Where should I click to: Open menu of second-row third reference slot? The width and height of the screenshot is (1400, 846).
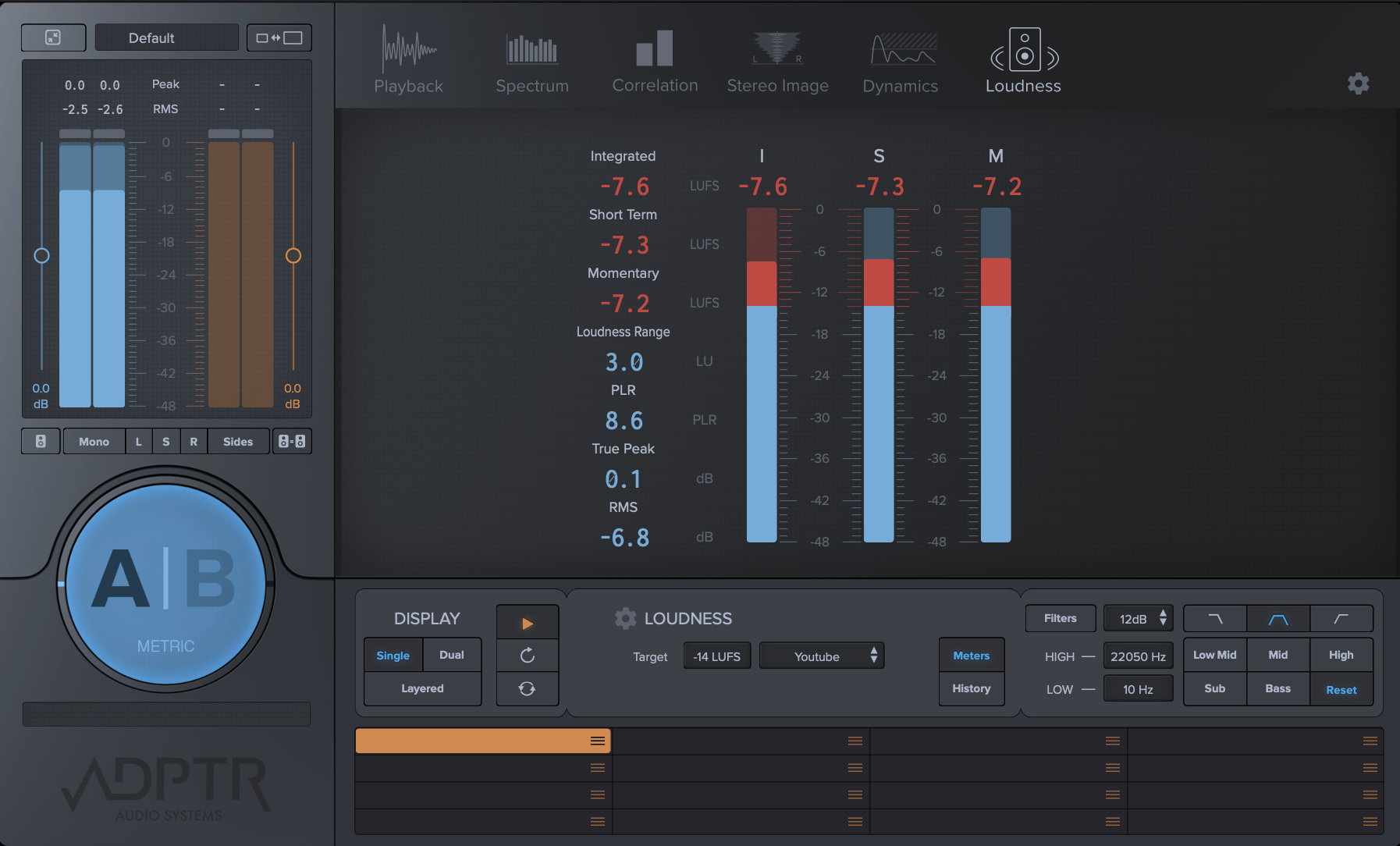[1113, 768]
